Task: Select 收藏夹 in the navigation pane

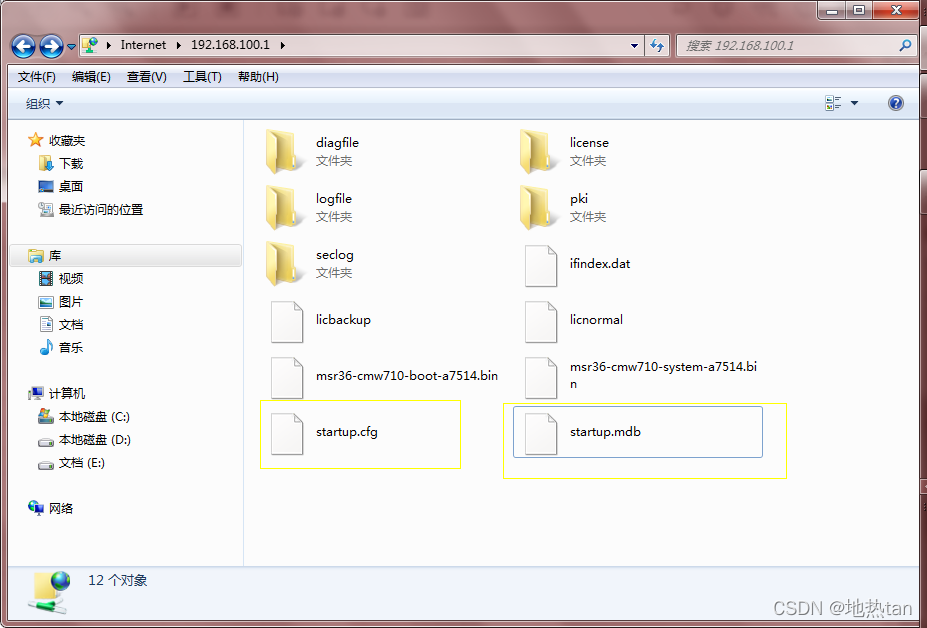Action: (x=57, y=140)
